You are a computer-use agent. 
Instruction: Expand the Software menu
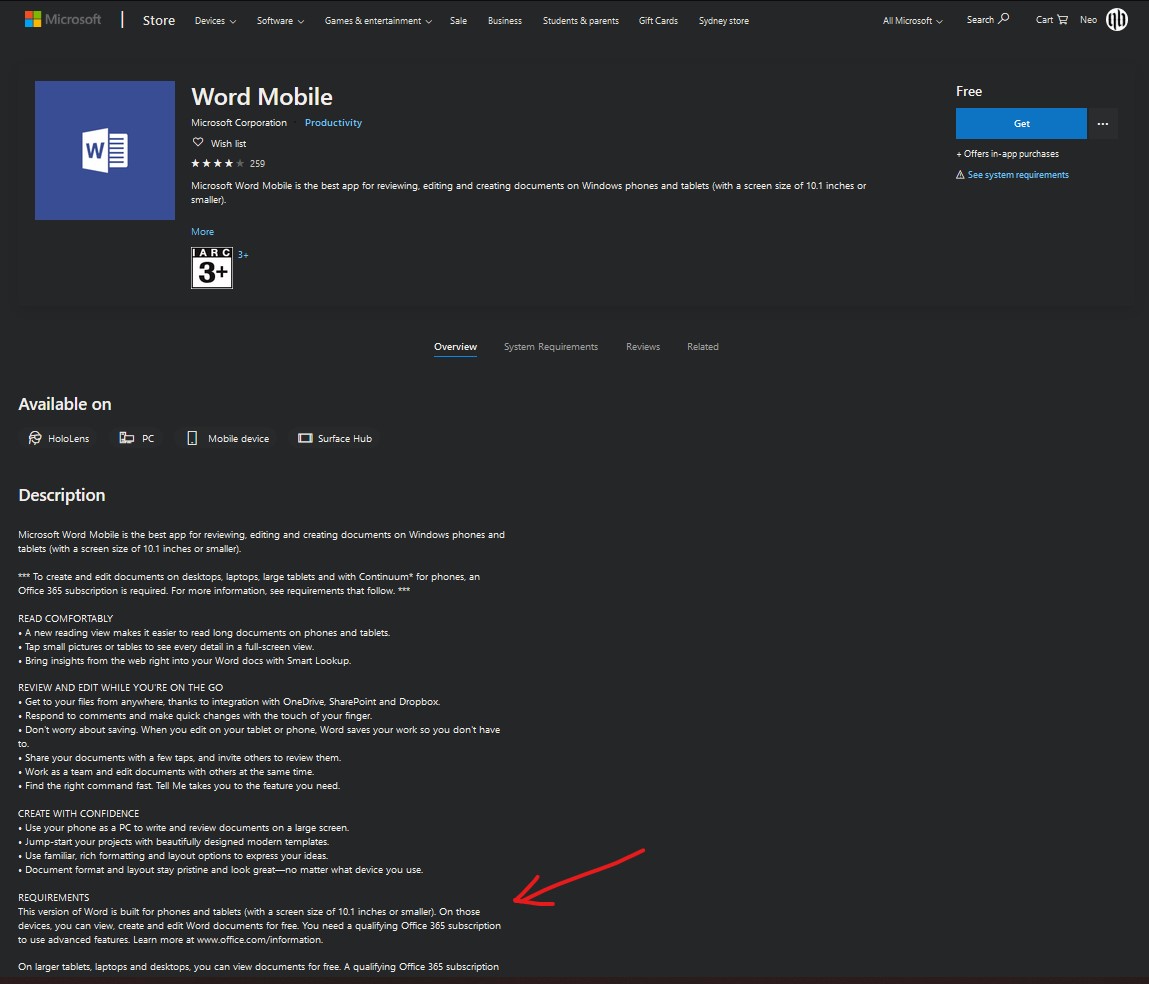tap(280, 21)
